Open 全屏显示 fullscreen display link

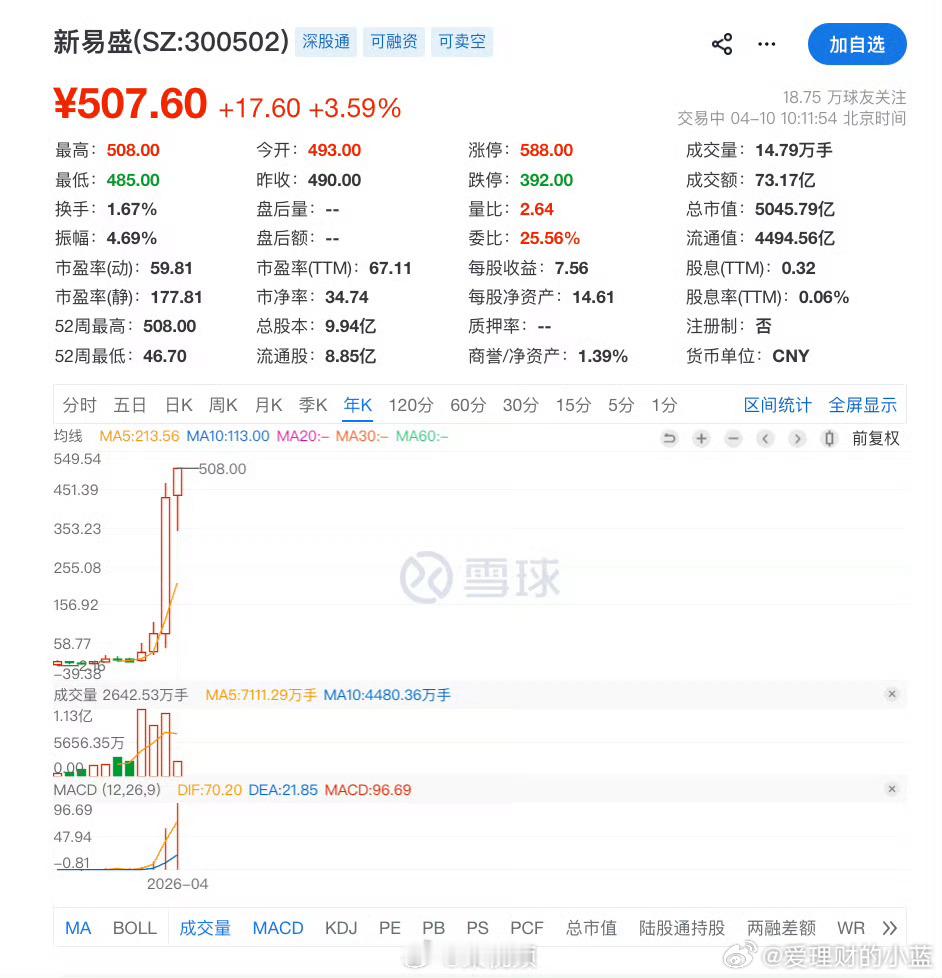point(862,405)
